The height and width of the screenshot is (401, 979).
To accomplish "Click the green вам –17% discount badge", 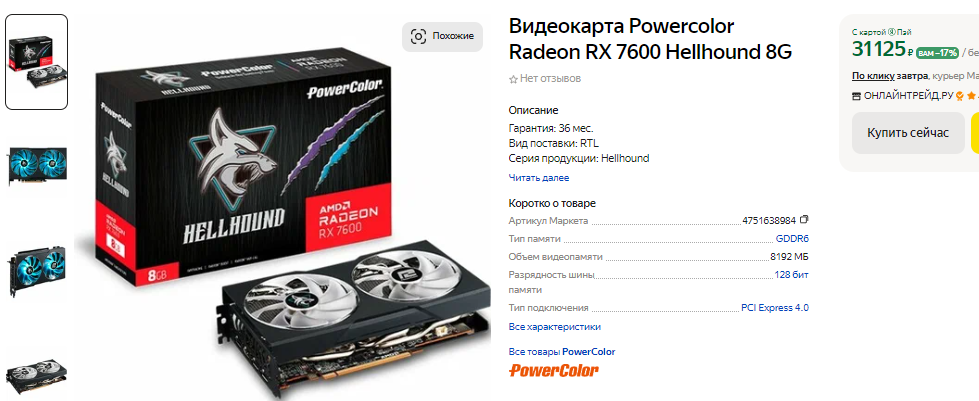I will click(x=938, y=53).
